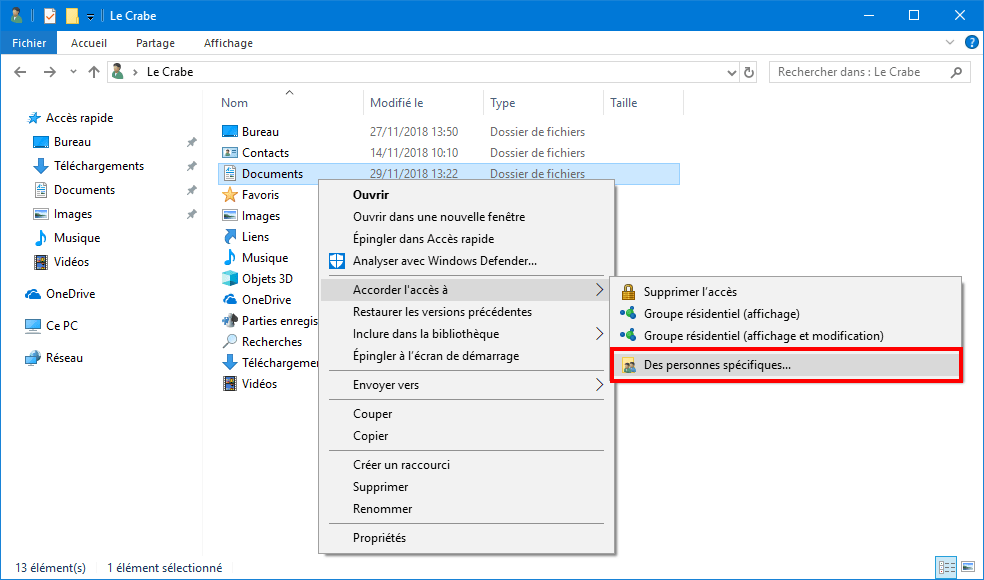The width and height of the screenshot is (984, 580).
Task: Switch to the Affichage ribbon tab
Action: pos(228,43)
